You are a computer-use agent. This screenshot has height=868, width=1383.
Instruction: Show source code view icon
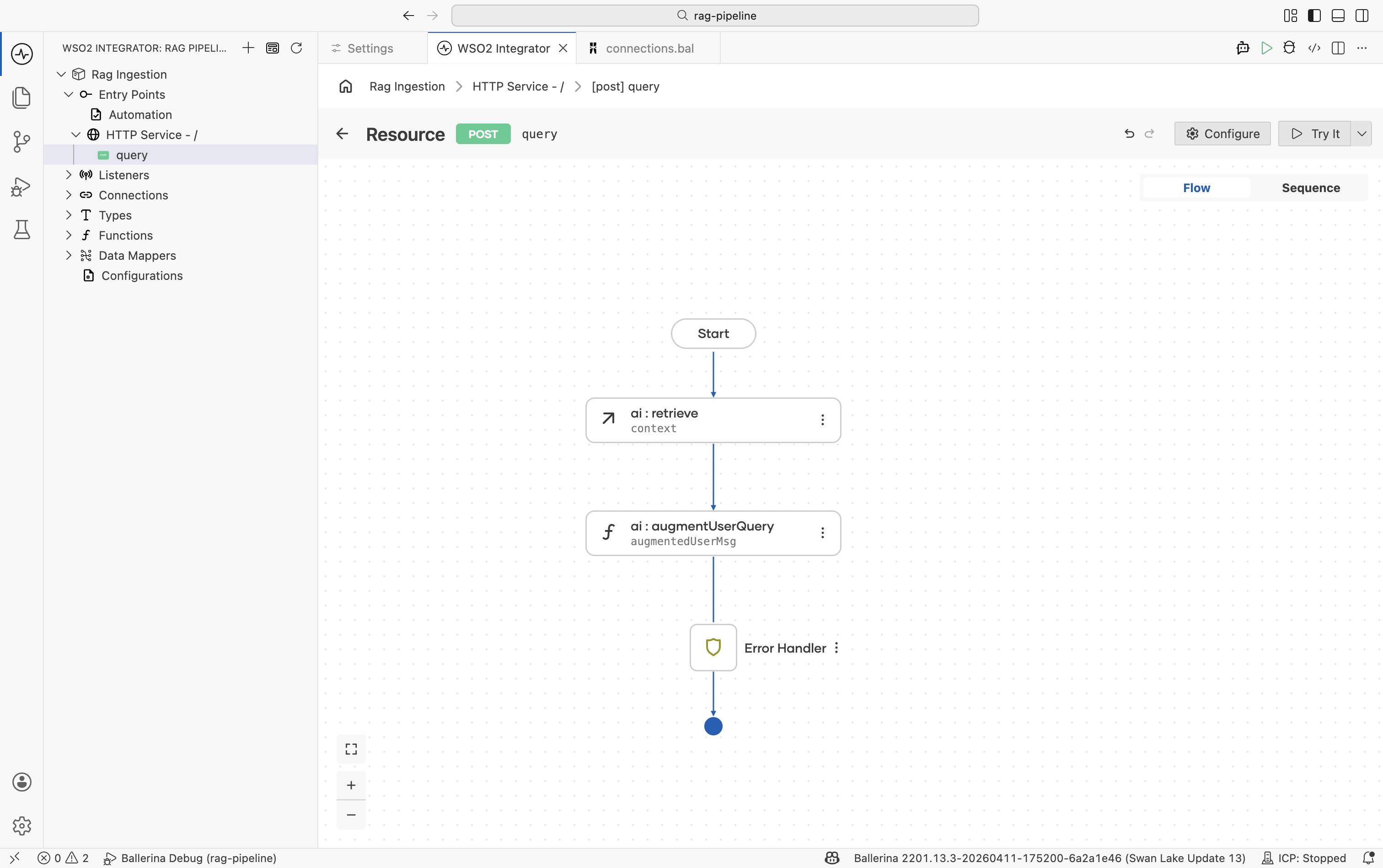click(1314, 48)
